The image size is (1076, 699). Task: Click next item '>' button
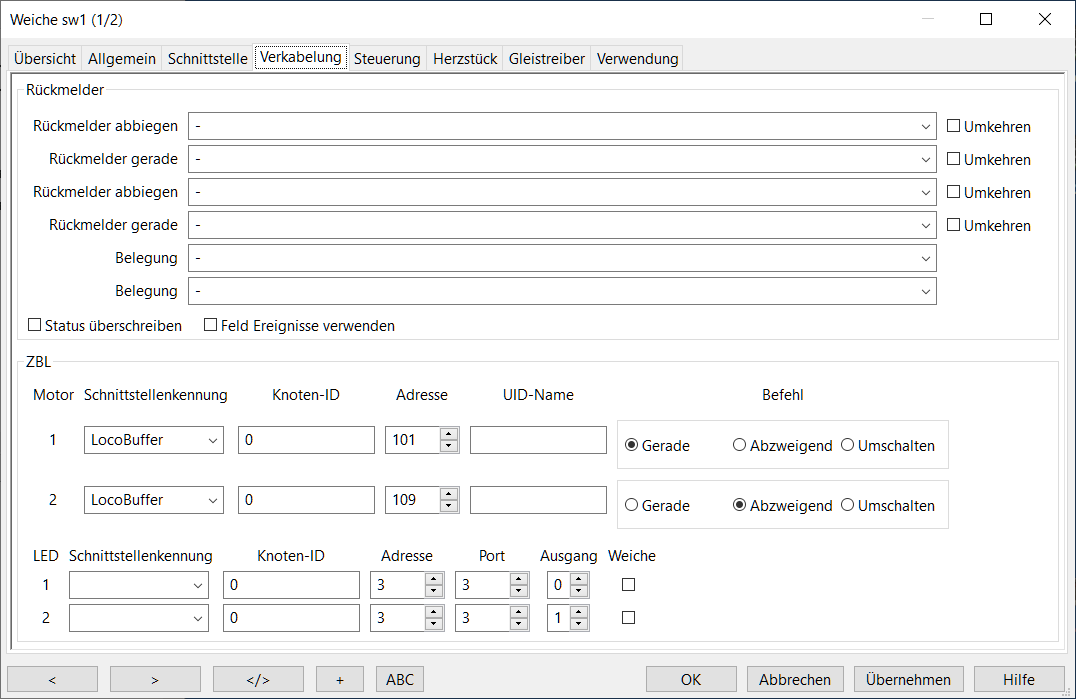point(155,679)
